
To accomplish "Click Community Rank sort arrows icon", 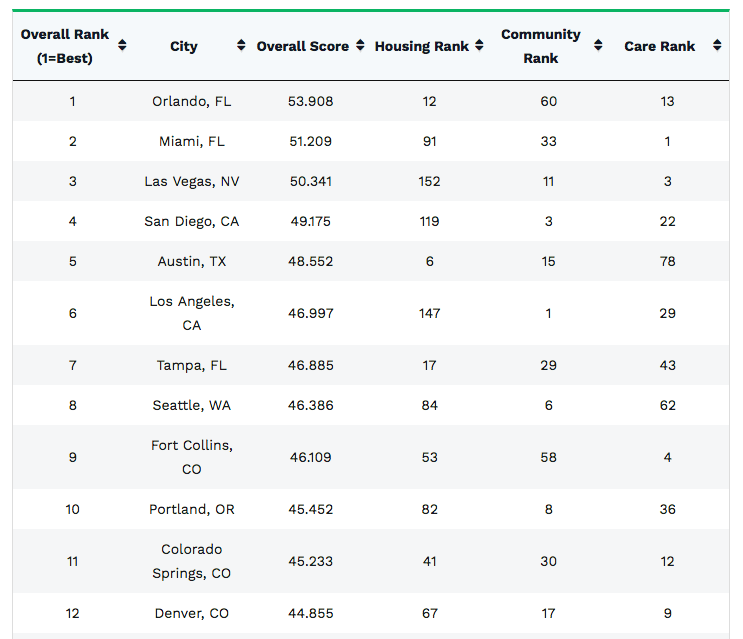I will [598, 46].
